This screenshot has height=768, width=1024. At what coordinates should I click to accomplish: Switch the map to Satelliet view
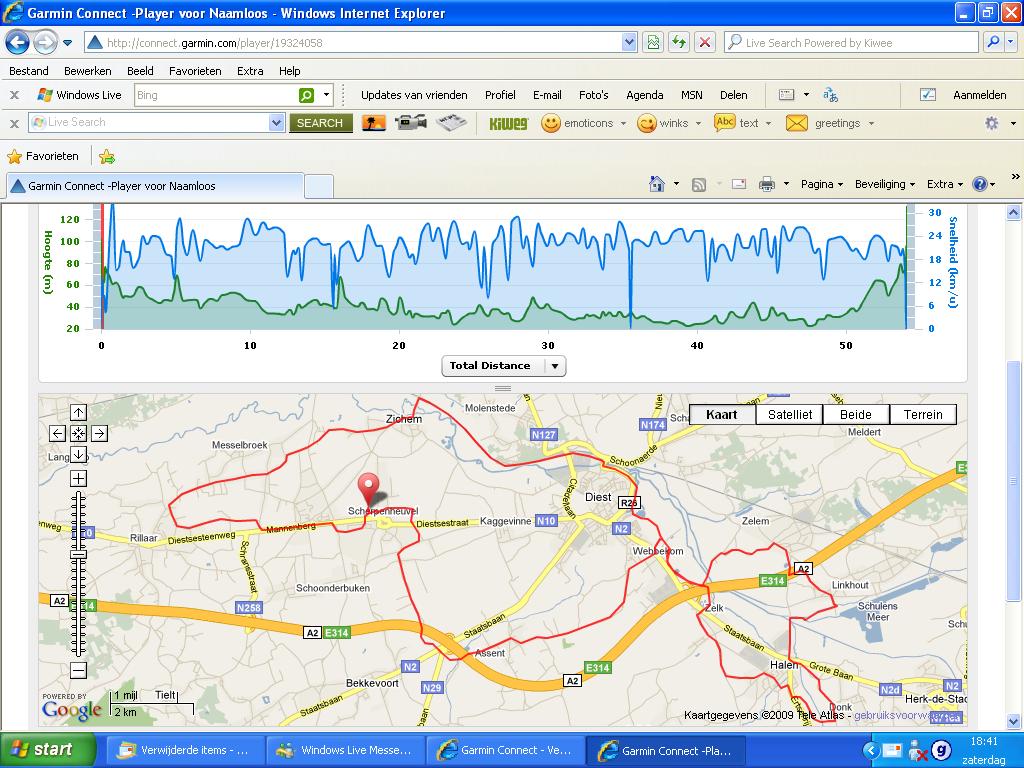pos(790,415)
